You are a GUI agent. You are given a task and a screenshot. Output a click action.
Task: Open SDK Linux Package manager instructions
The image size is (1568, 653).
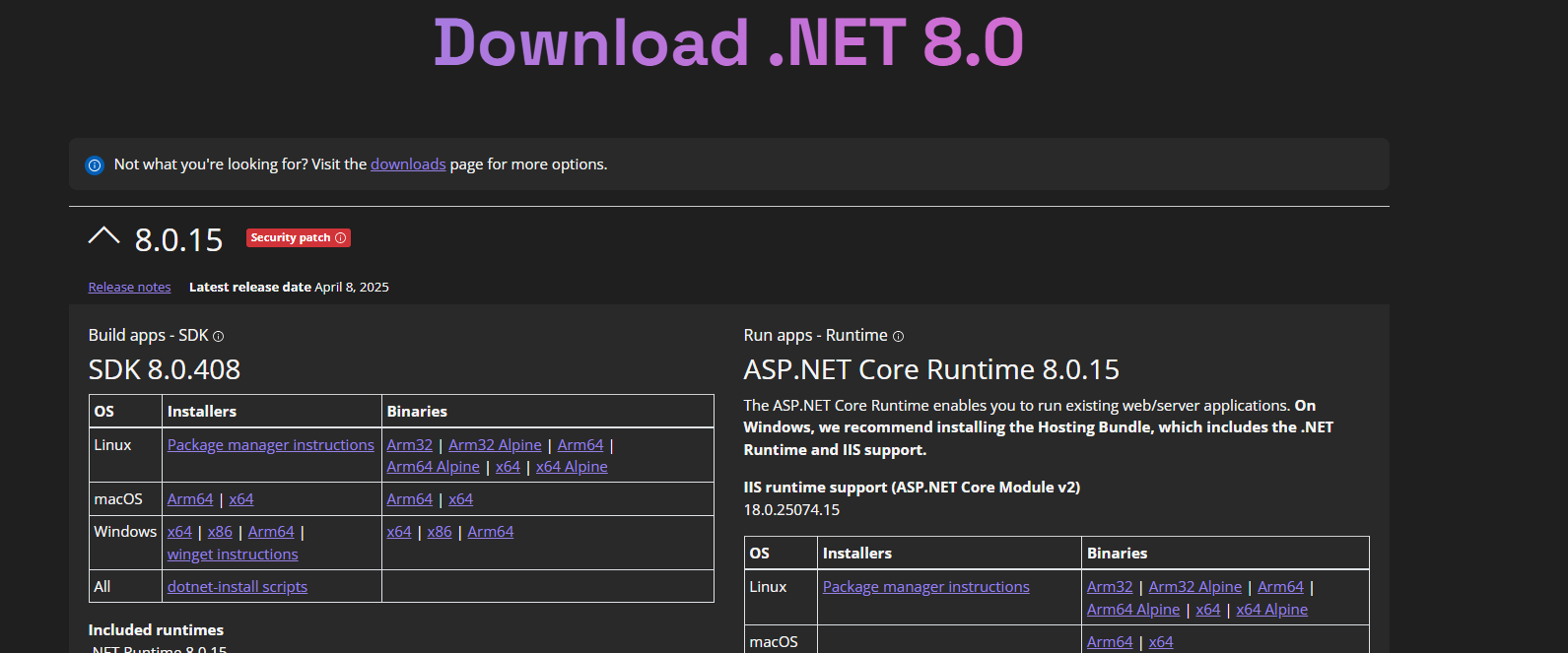point(271,445)
